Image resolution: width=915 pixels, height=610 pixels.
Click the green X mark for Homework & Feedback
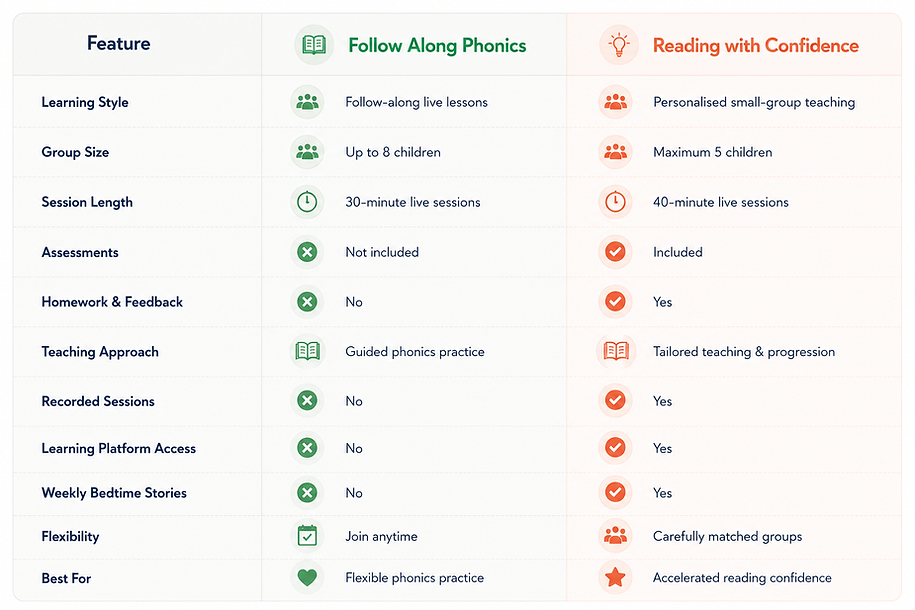click(307, 302)
